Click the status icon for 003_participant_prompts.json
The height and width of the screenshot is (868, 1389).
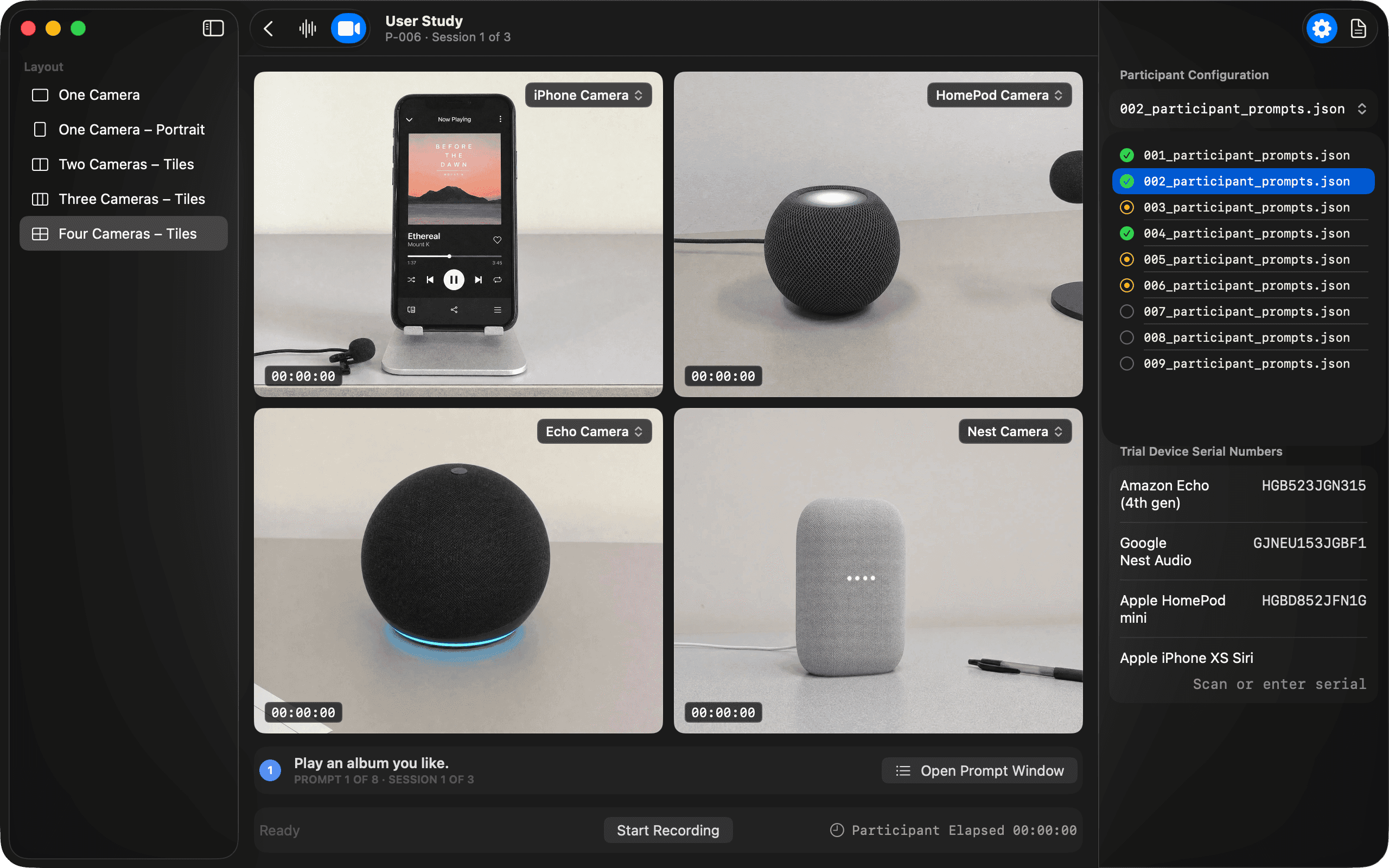tap(1127, 207)
